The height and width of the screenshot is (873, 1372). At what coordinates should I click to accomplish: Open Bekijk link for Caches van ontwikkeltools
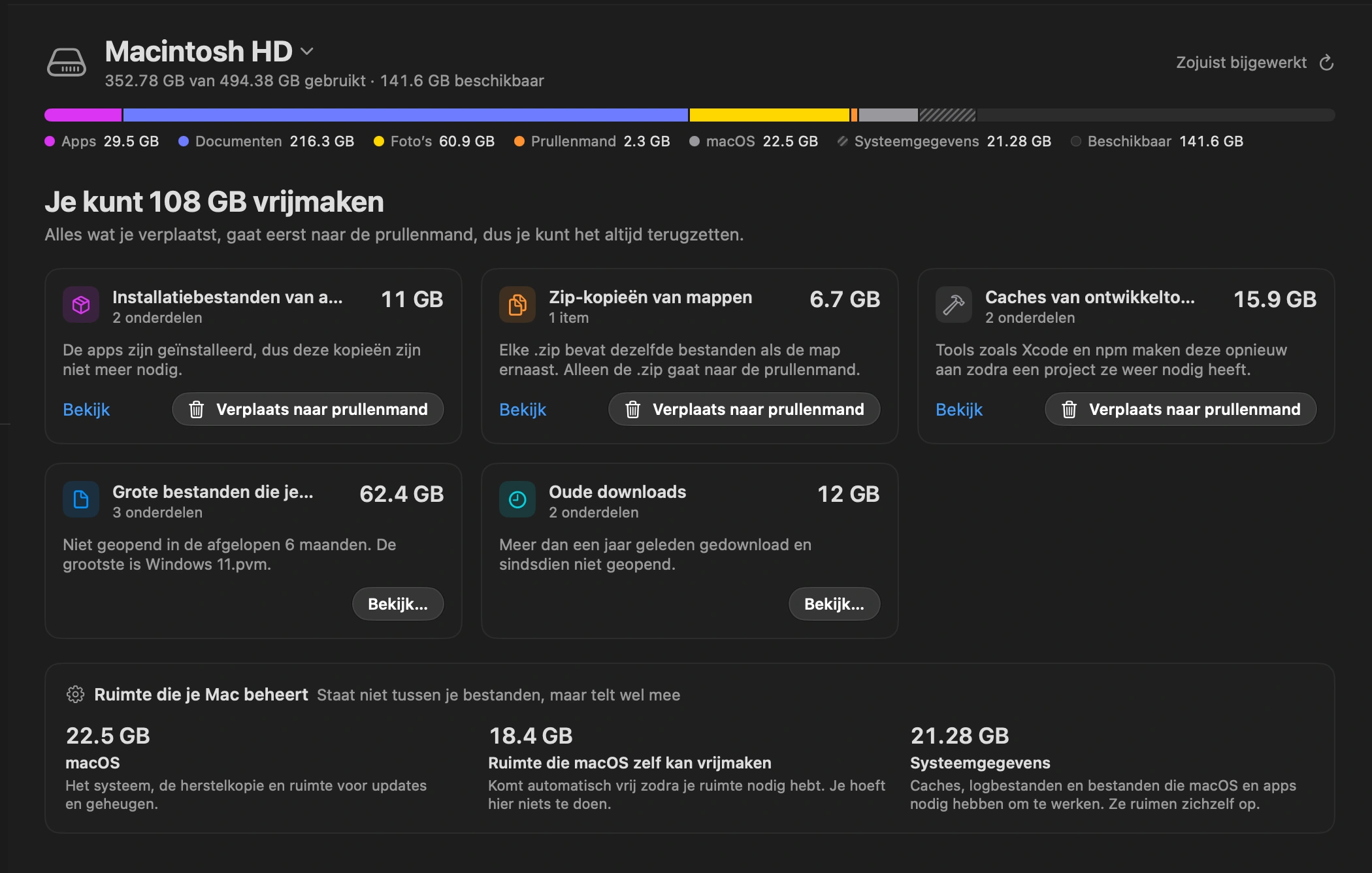coord(959,409)
